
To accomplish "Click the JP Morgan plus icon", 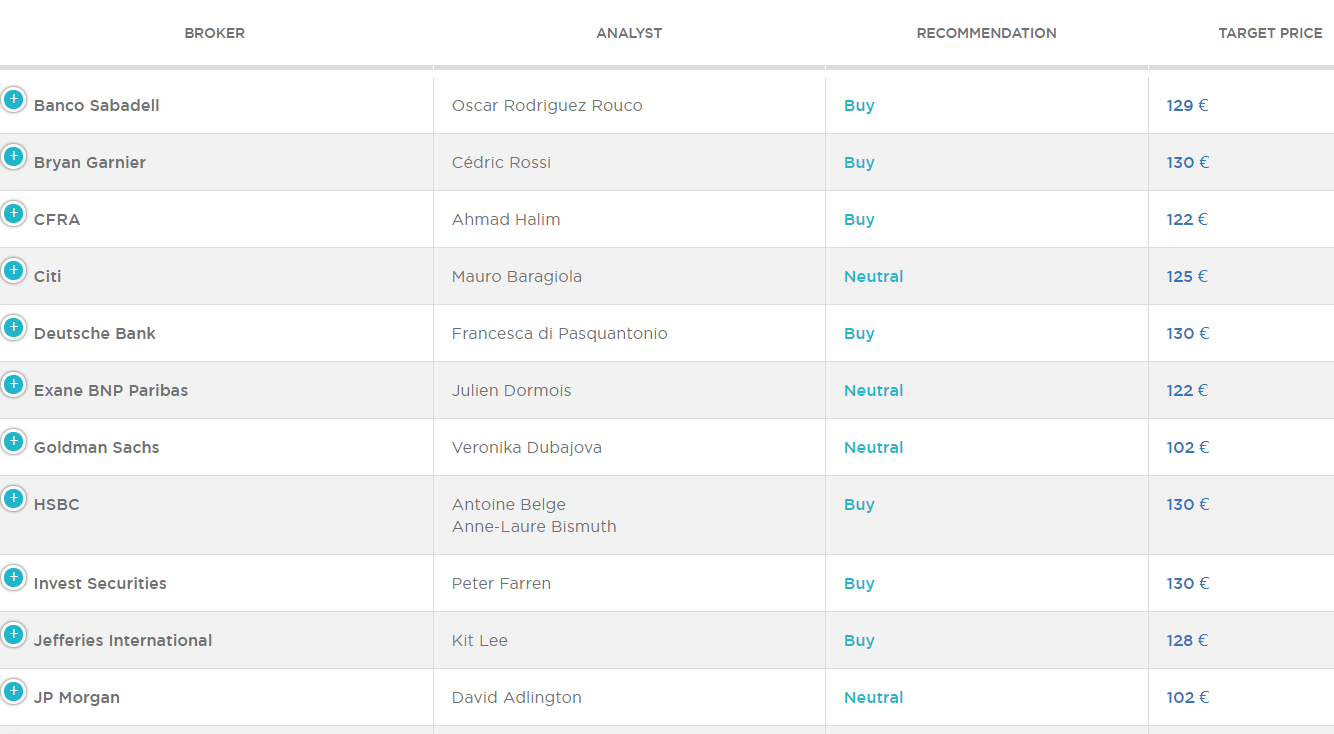I will pos(13,691).
